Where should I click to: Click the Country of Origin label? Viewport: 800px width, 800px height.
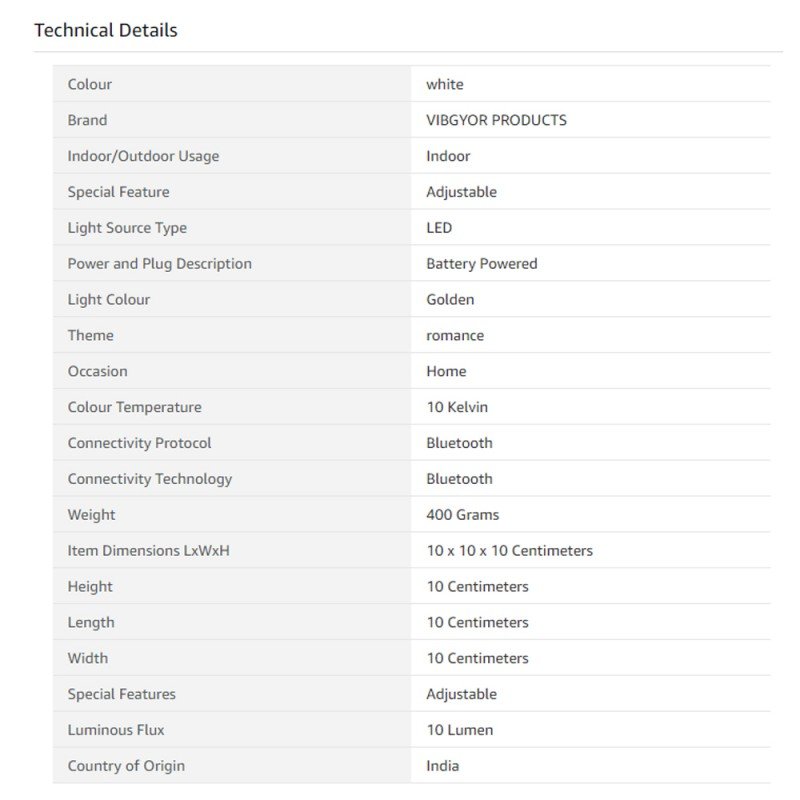126,766
